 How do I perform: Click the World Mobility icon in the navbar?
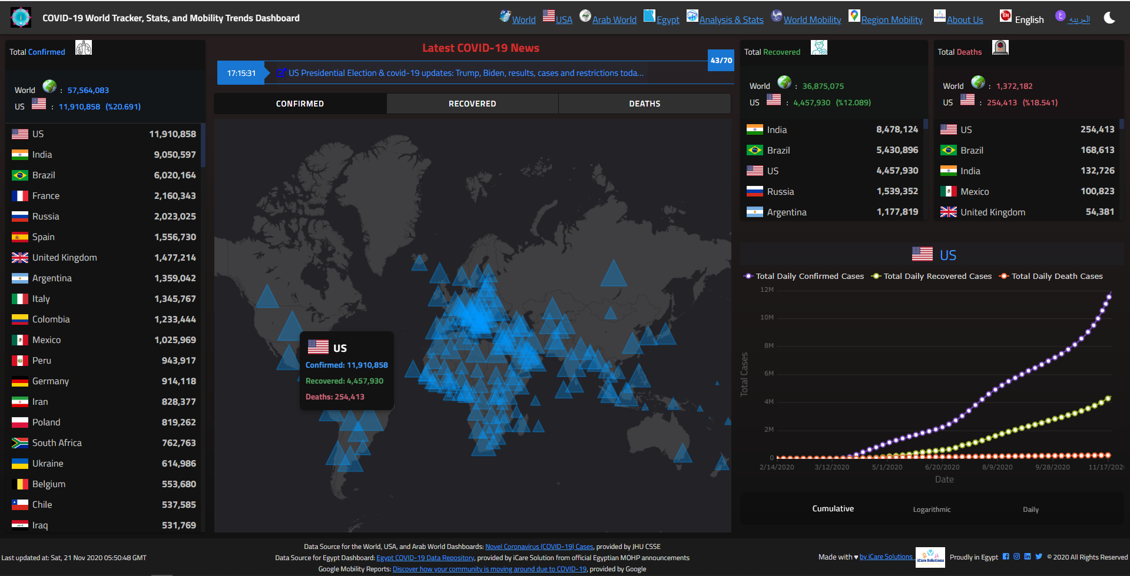775,16
